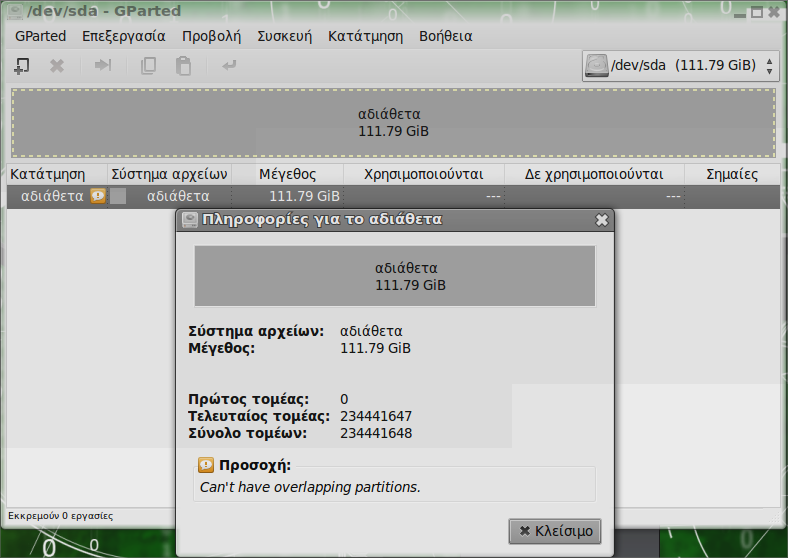Open the Προβολή menu
This screenshot has width=788, height=558.
coord(211,36)
